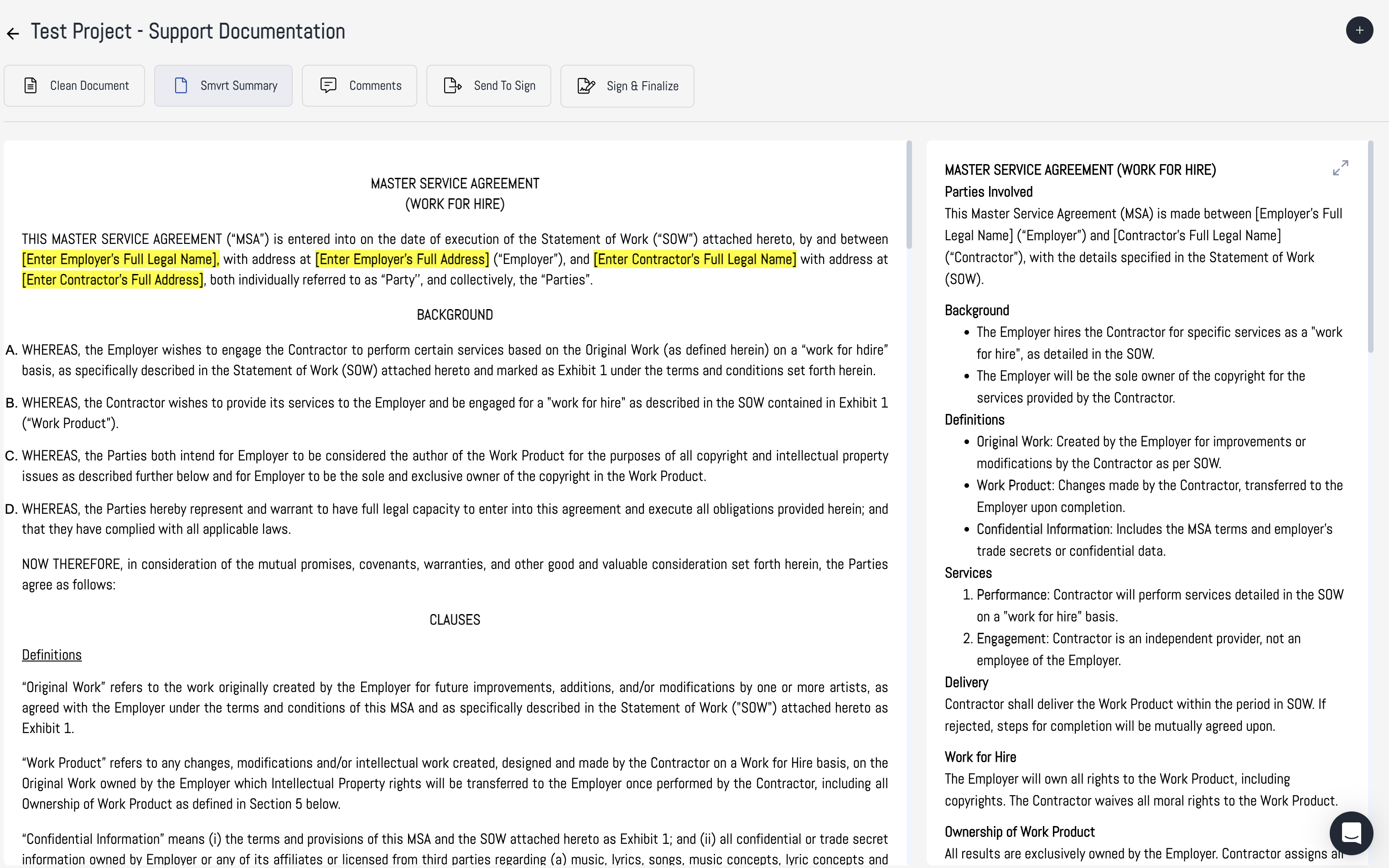Expand the summary panel to fullscreen
The image size is (1389, 868).
[1340, 168]
